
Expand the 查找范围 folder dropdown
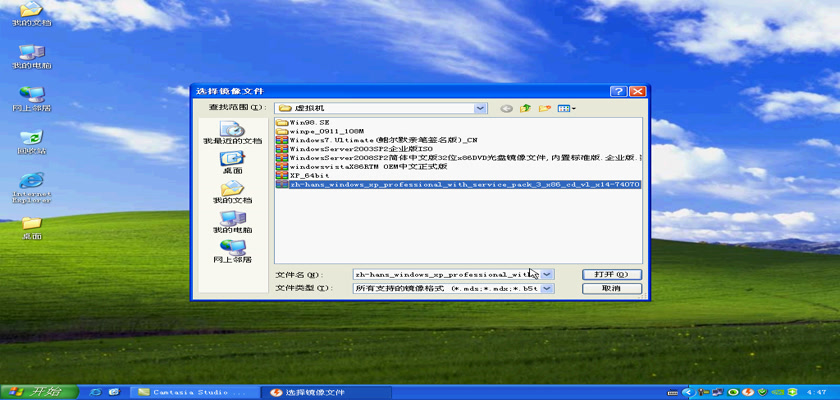pos(481,107)
